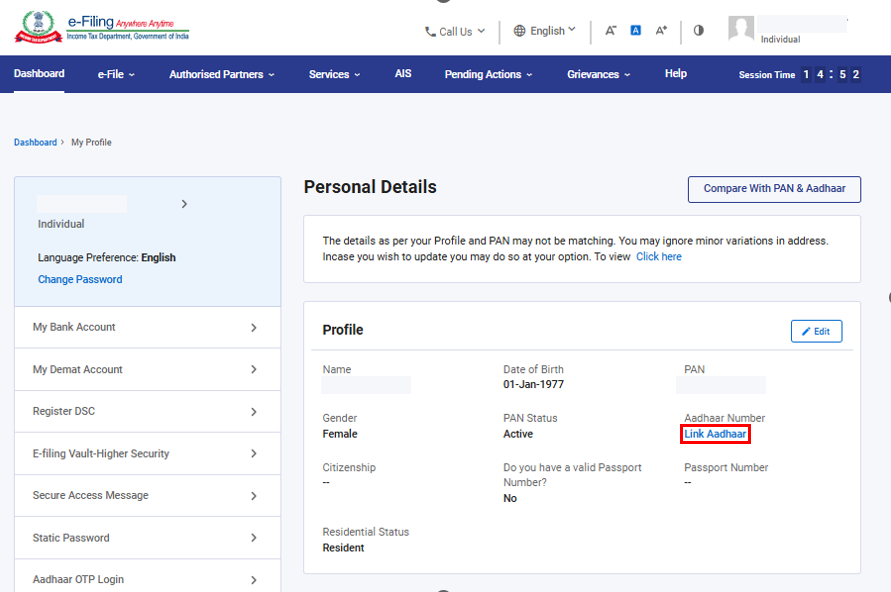Open Aadhaar OTP Login section

pyautogui.click(x=148, y=577)
